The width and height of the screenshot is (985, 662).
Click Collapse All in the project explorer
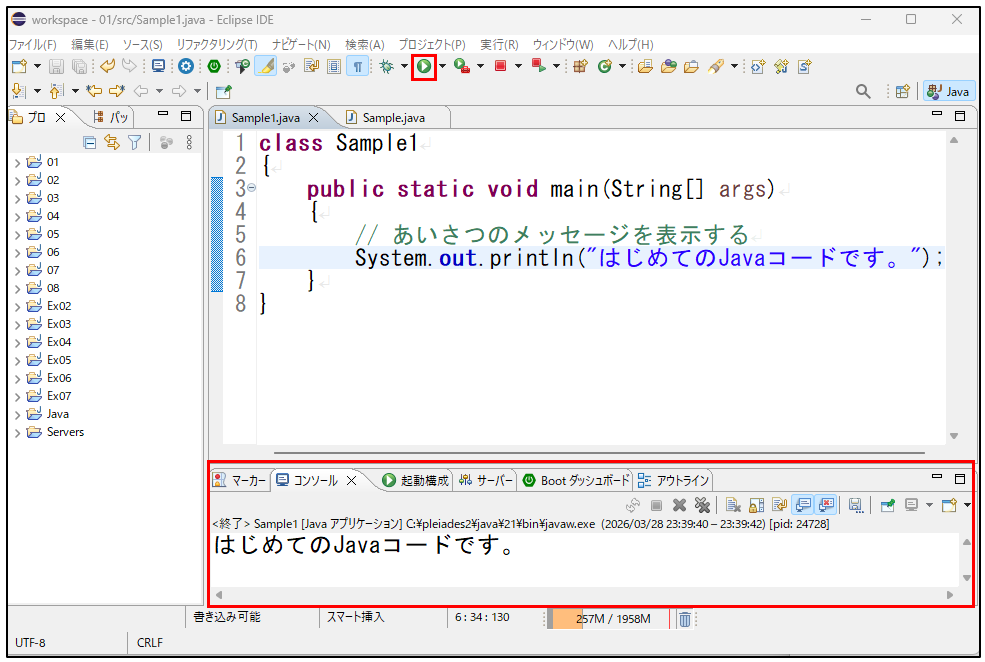[90, 143]
